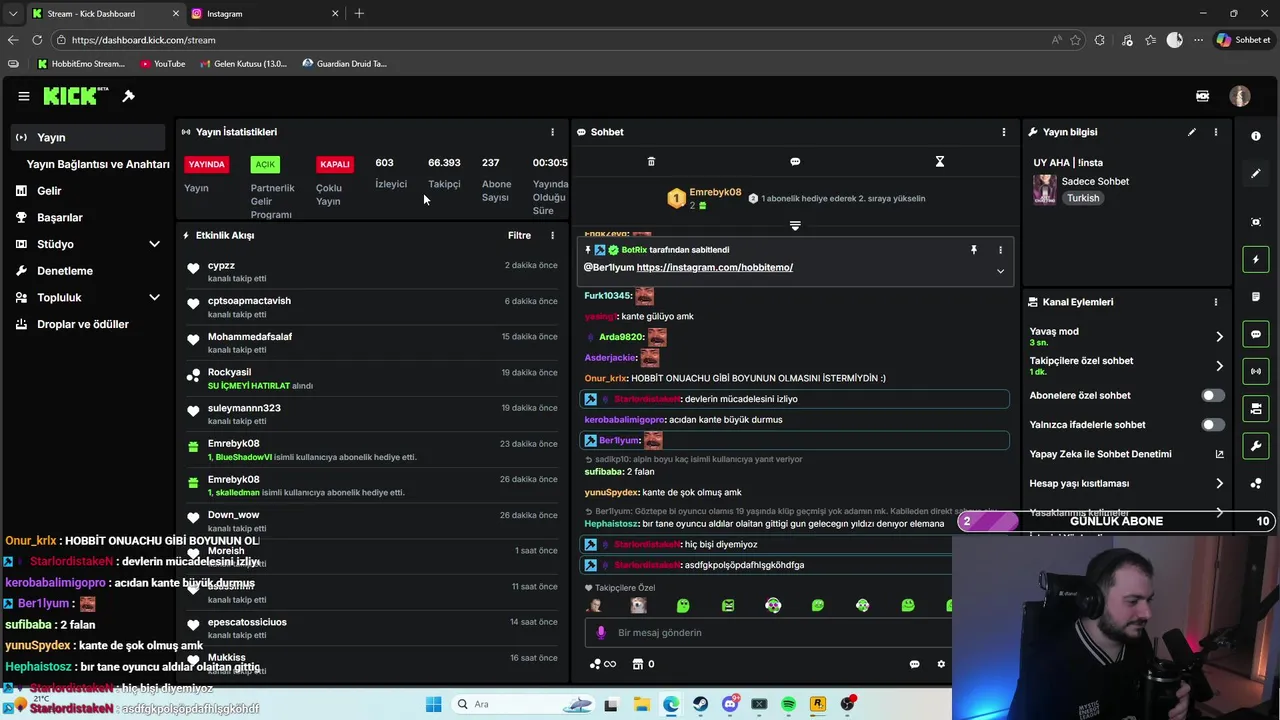Open the Guardian Druid bookmark
The height and width of the screenshot is (720, 1280).
pyautogui.click(x=344, y=64)
